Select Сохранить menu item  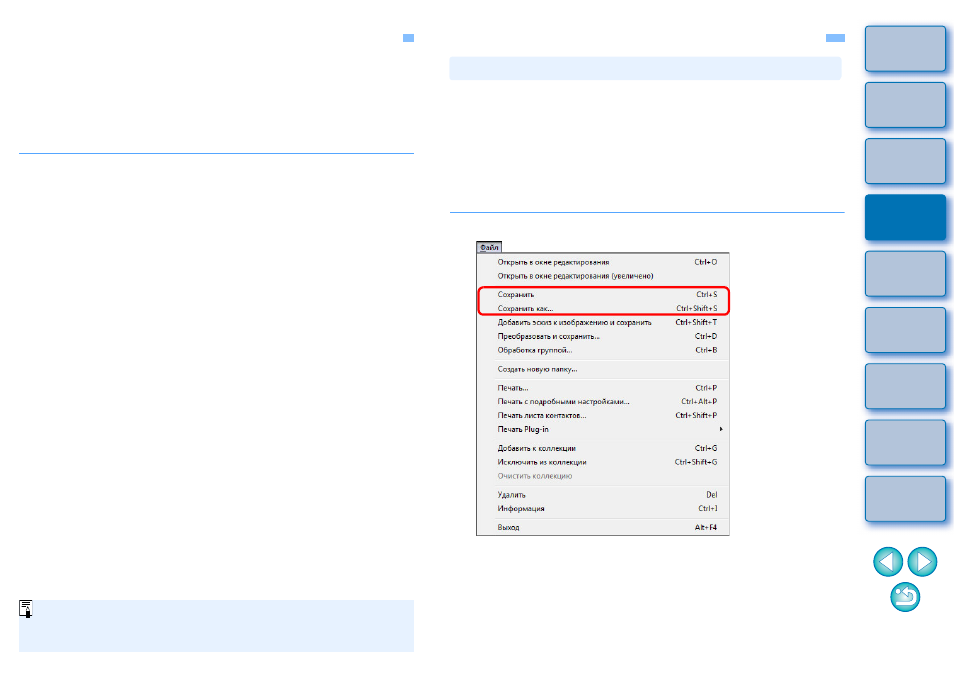[602, 294]
